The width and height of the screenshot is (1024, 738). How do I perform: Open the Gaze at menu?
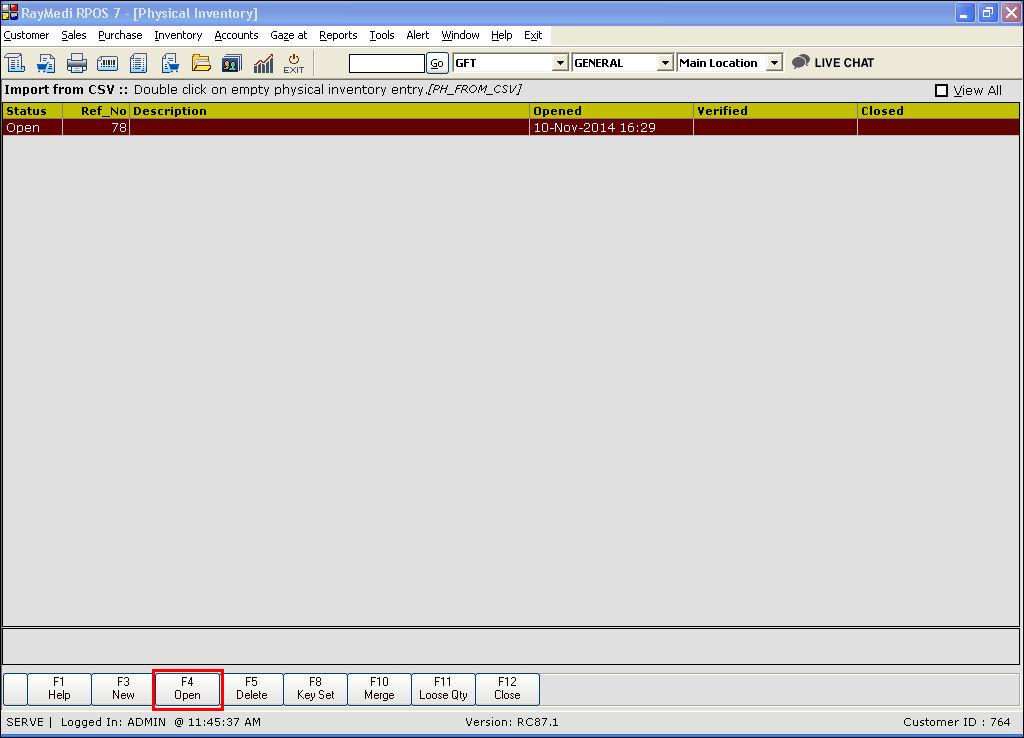pos(289,35)
